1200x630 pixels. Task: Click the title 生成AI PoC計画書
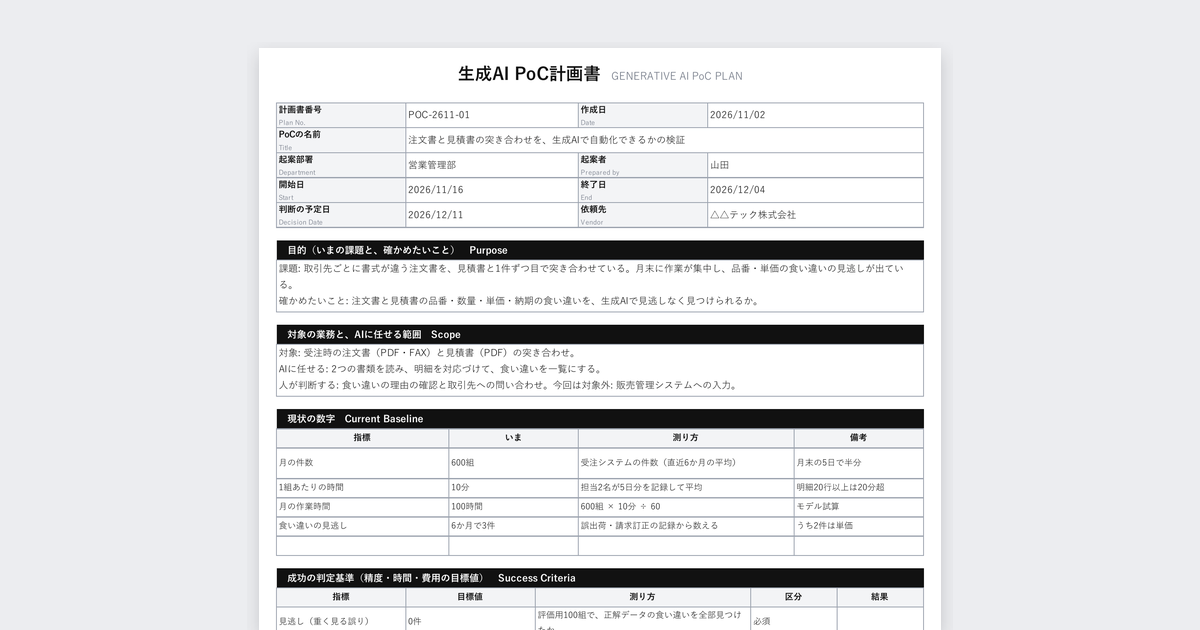[528, 74]
